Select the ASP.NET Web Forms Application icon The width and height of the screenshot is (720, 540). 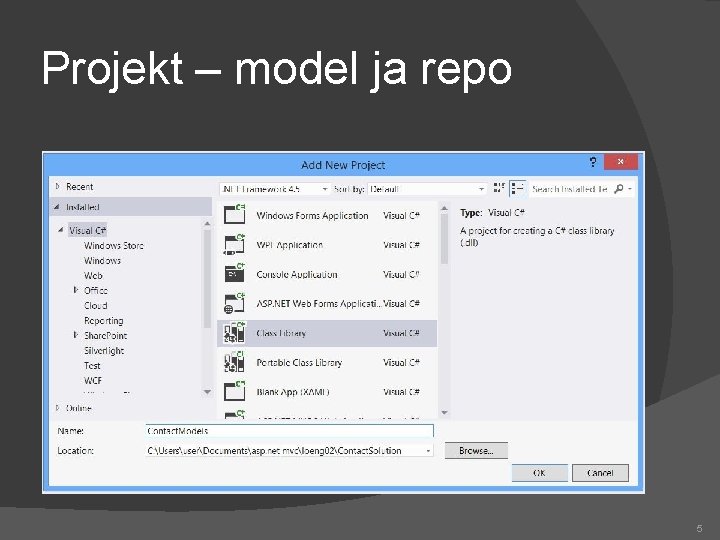234,303
